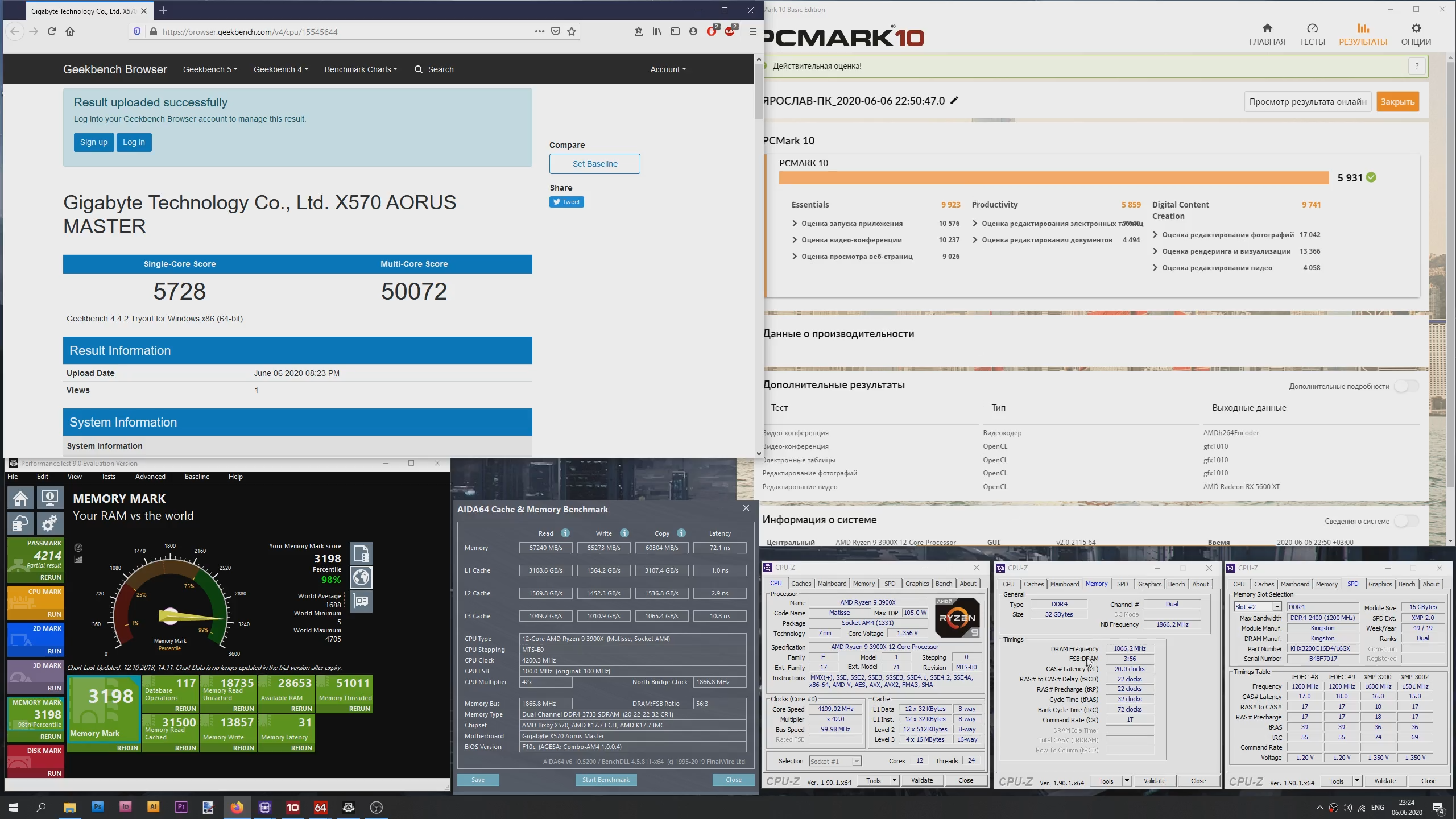Open the Baseline menu in PerformanceTest
1456x819 pixels.
click(197, 477)
